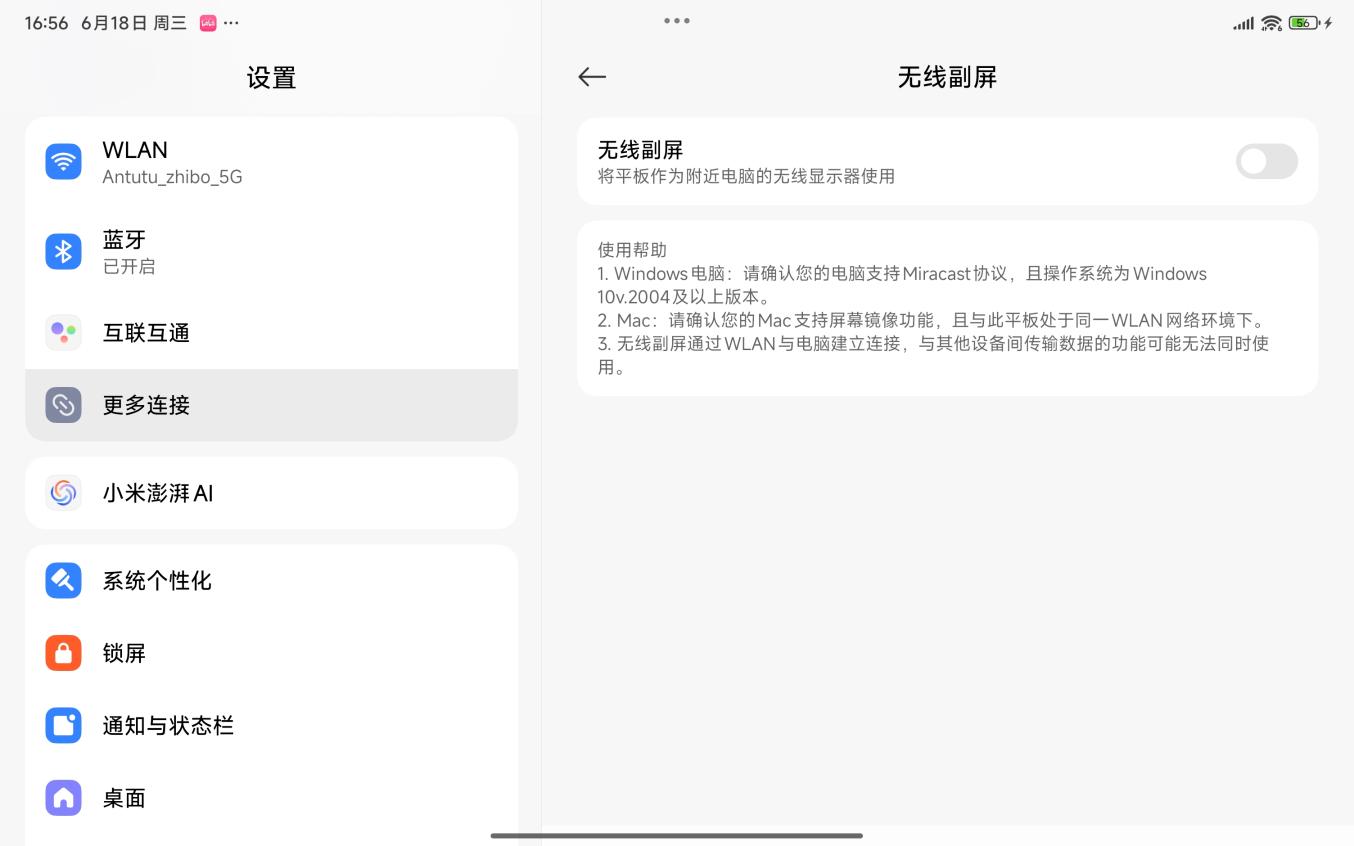
Task: Tap the 将平板作为附近电脑的无线显示器使用 description
Action: coord(746,176)
